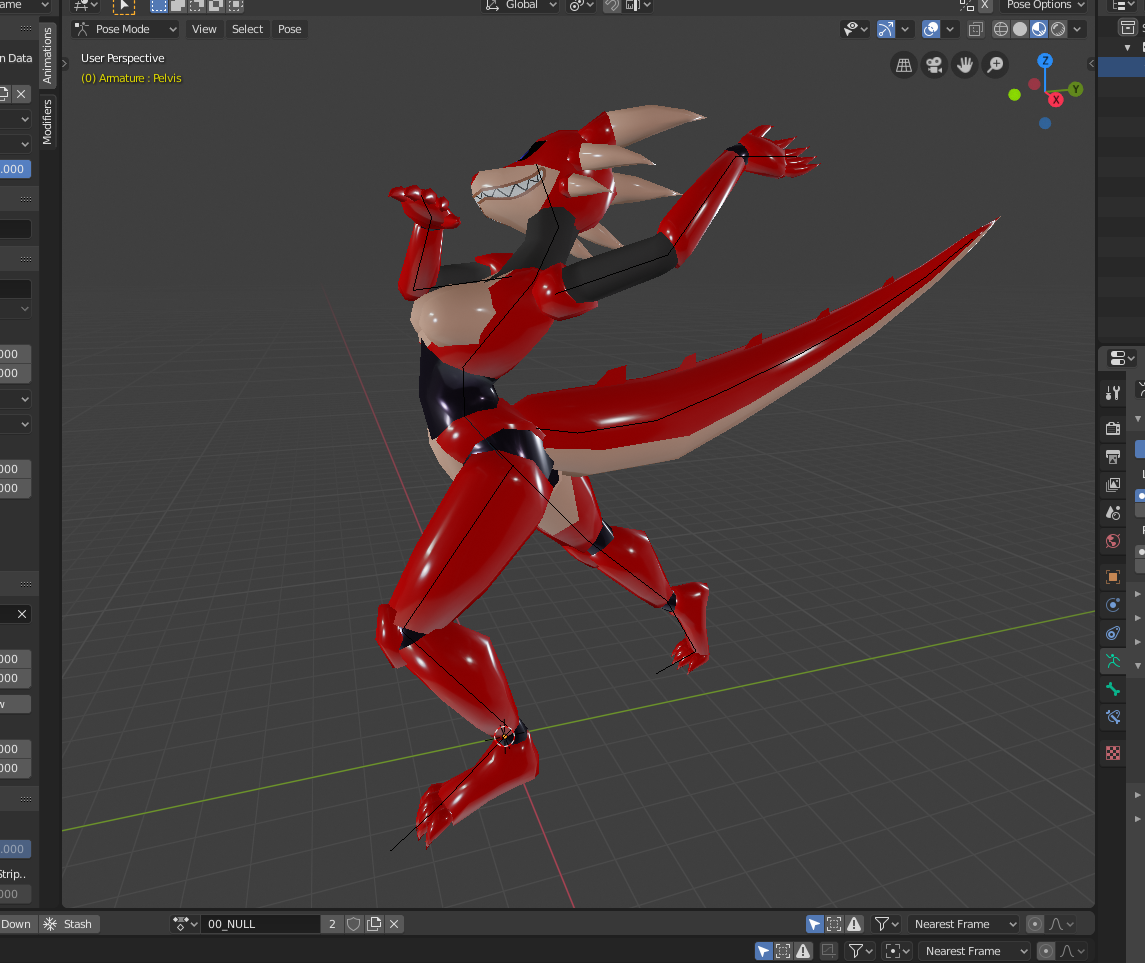The image size is (1145, 963).
Task: Open the filters dropdown in upper animation header
Action: pyautogui.click(x=886, y=924)
